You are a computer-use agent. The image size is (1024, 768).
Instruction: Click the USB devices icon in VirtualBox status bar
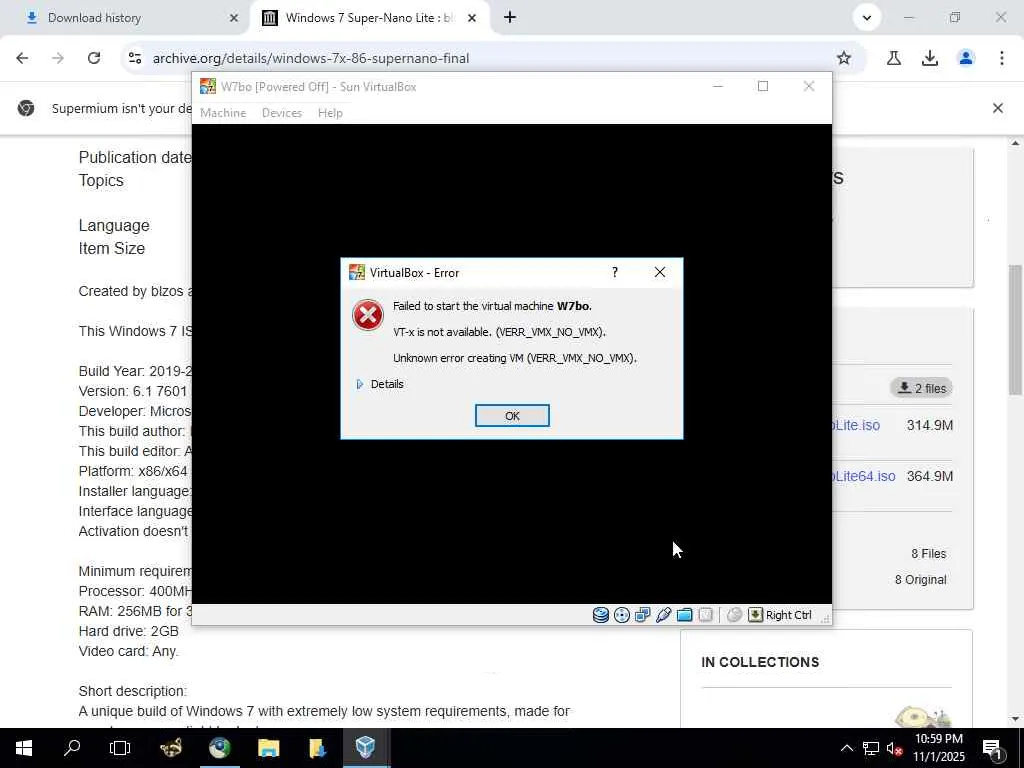(664, 615)
